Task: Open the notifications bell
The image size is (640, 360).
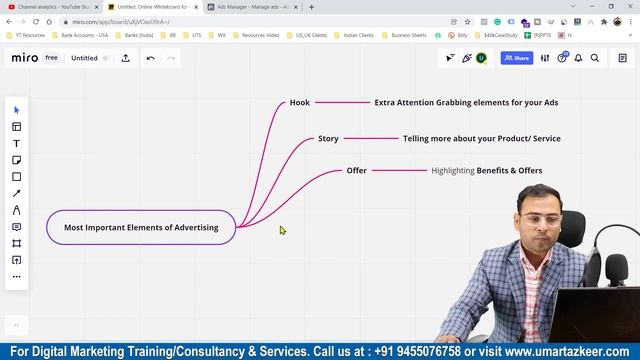Action: 578,58
